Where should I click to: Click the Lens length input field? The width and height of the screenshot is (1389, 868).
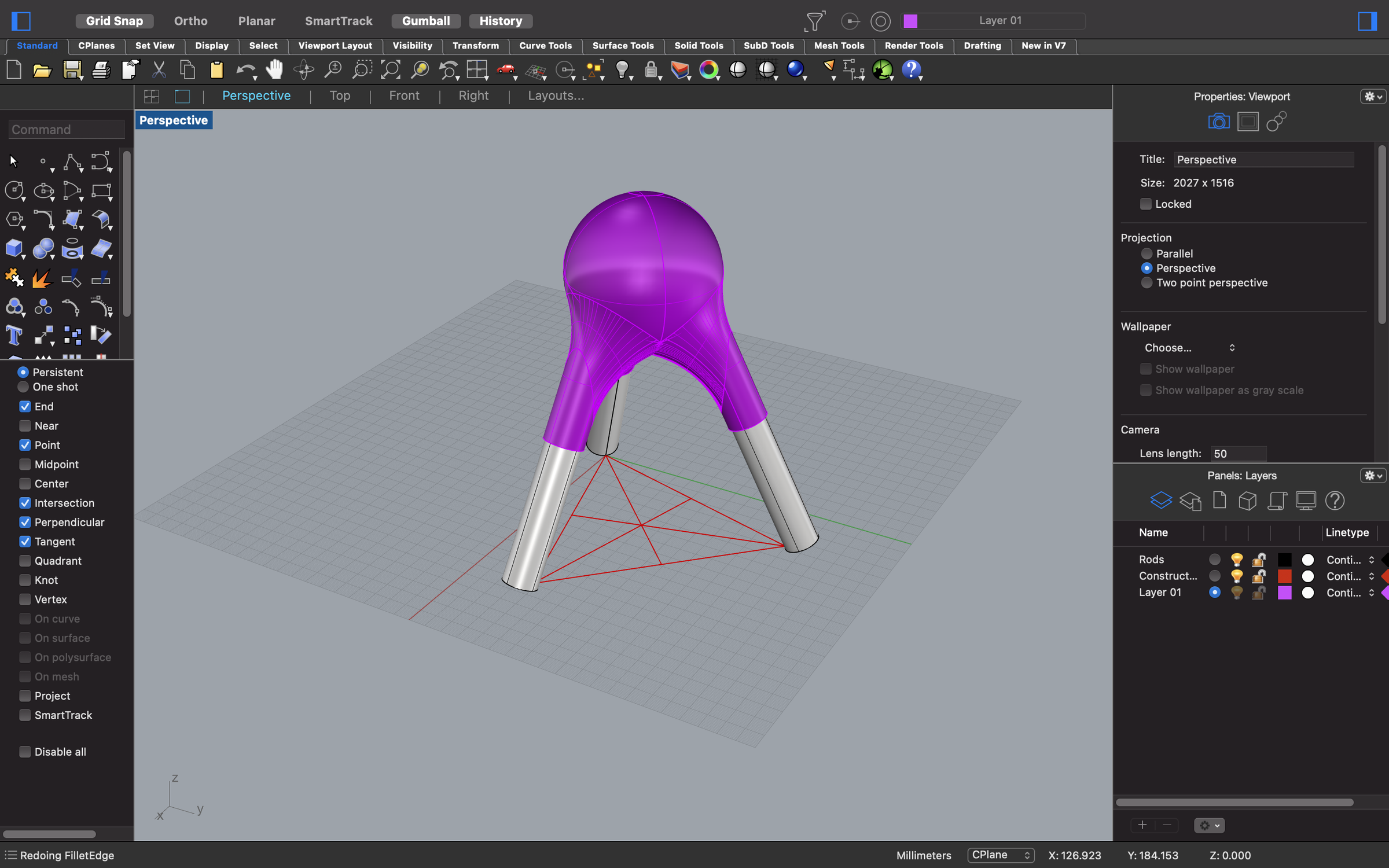point(1238,453)
